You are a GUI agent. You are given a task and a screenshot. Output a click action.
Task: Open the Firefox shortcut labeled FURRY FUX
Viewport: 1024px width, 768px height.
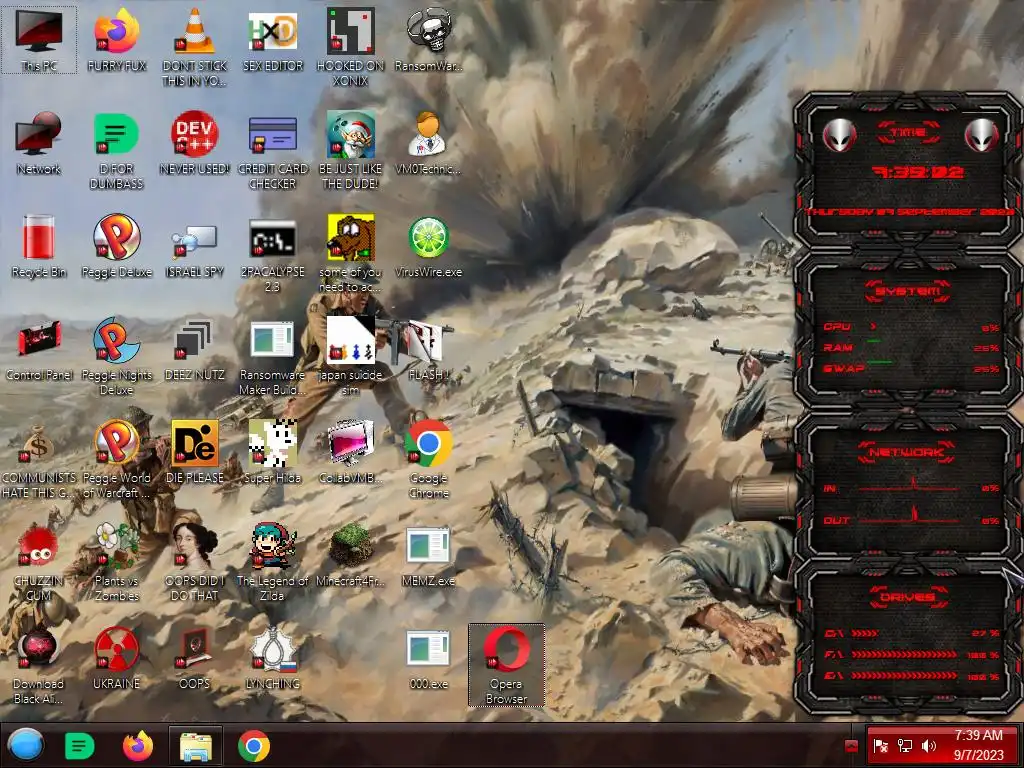(116, 40)
